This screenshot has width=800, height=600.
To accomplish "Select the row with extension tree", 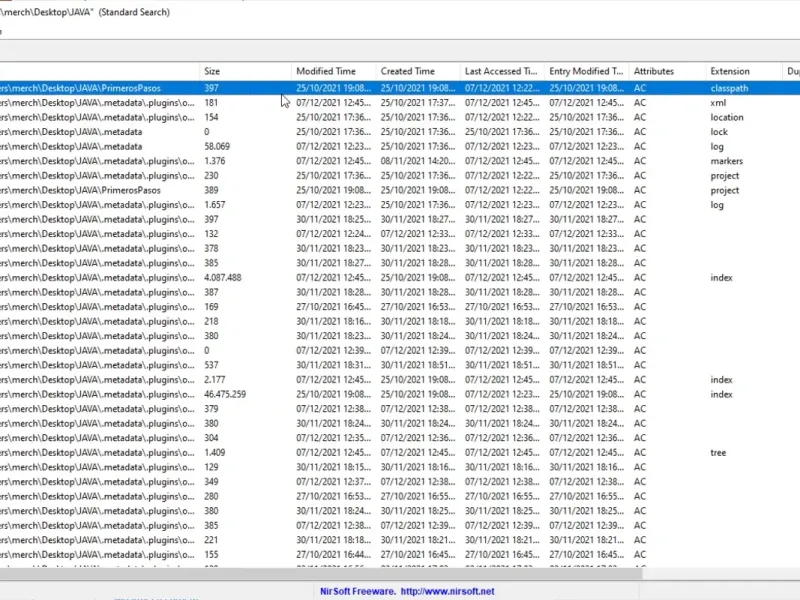I will pos(400,453).
